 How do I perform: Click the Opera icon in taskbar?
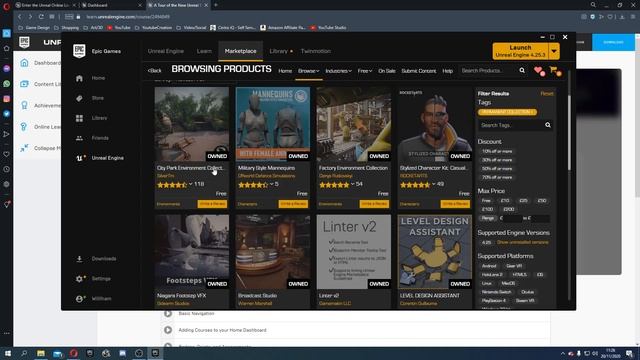pos(73,353)
